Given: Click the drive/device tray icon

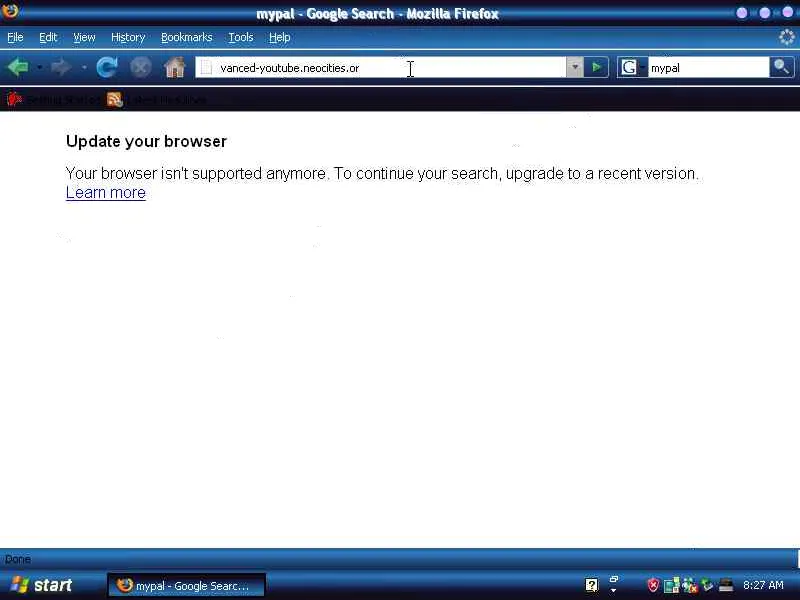Looking at the screenshot, I should click(726, 585).
